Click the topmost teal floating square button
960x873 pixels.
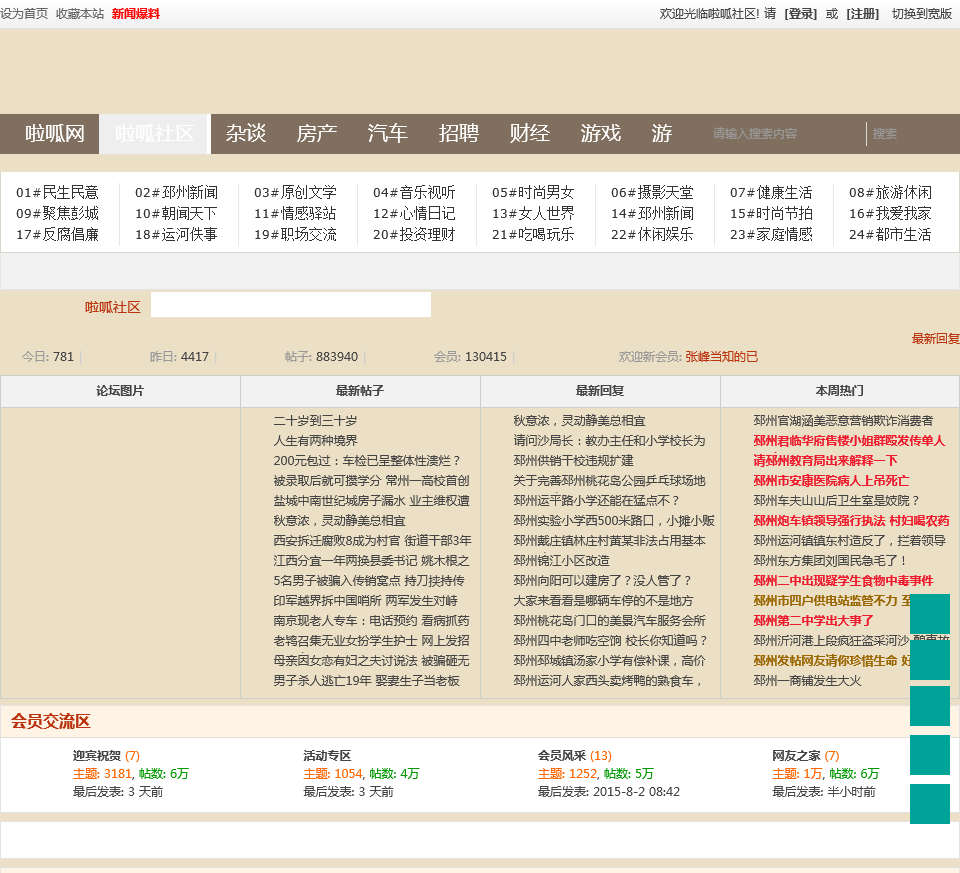pos(929,613)
